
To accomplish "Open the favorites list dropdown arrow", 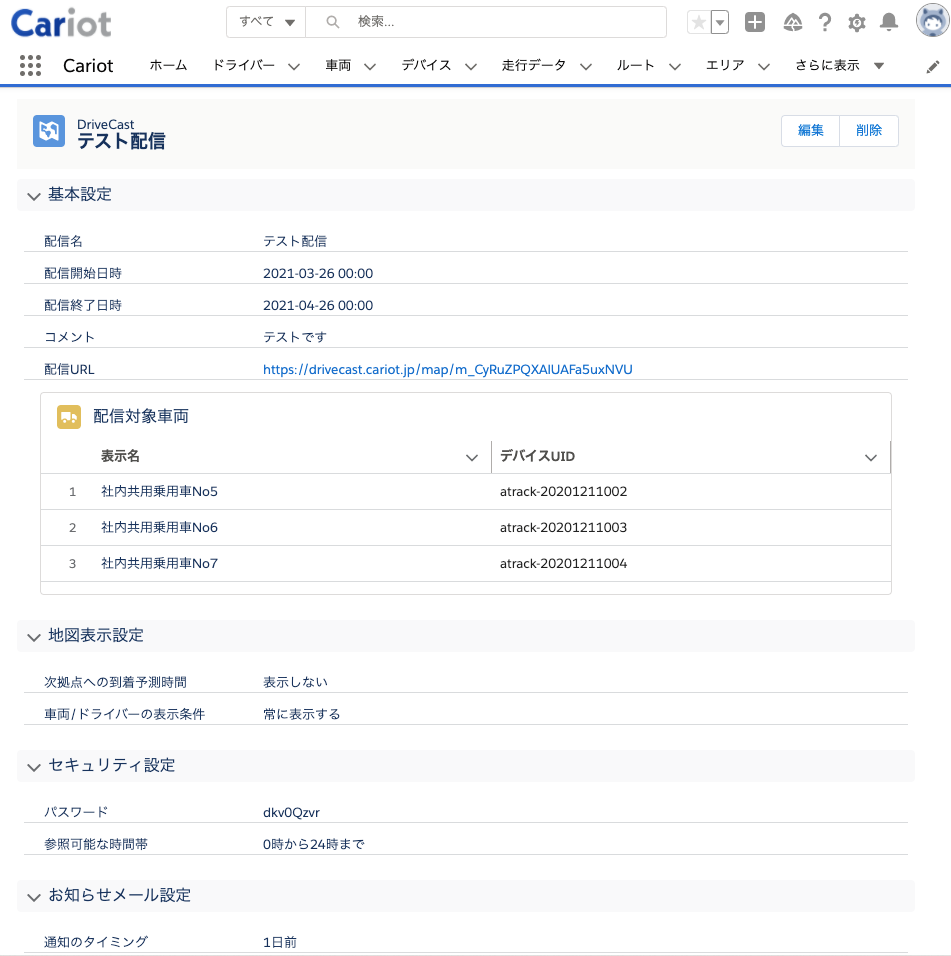I will (720, 23).
